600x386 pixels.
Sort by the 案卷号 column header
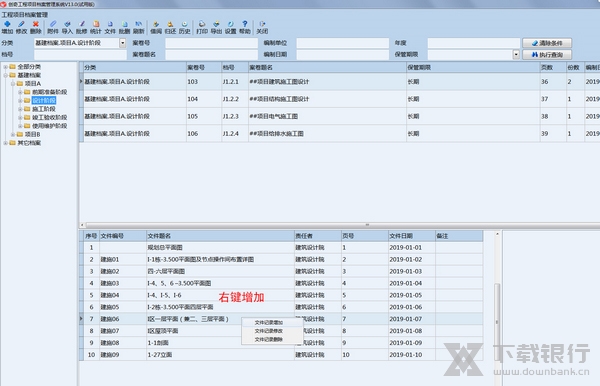point(204,67)
